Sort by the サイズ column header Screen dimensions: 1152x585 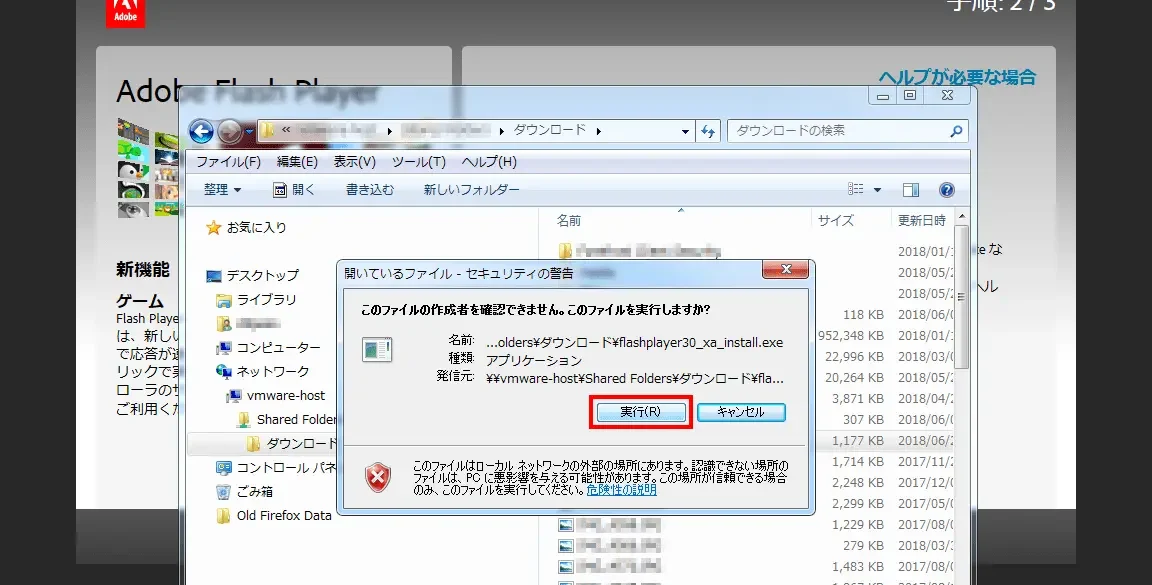(x=836, y=220)
